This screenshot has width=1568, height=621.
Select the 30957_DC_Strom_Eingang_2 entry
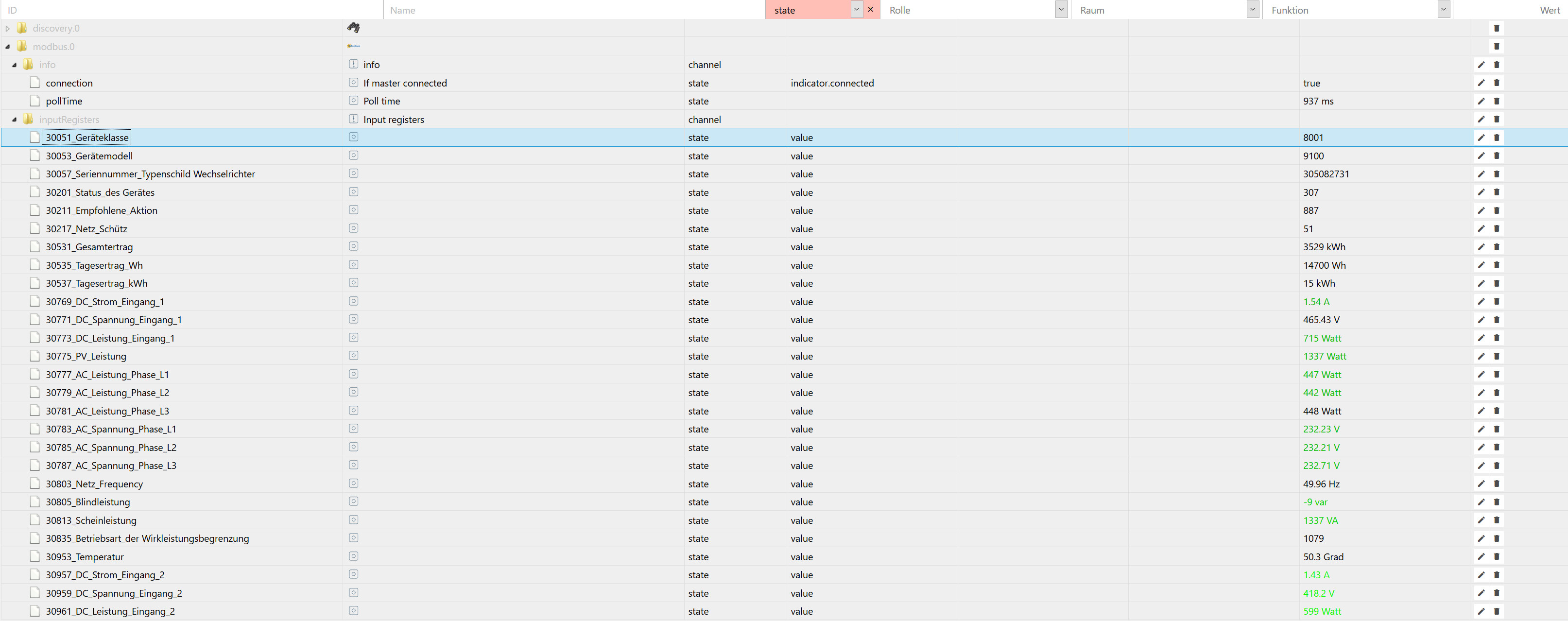(x=105, y=575)
